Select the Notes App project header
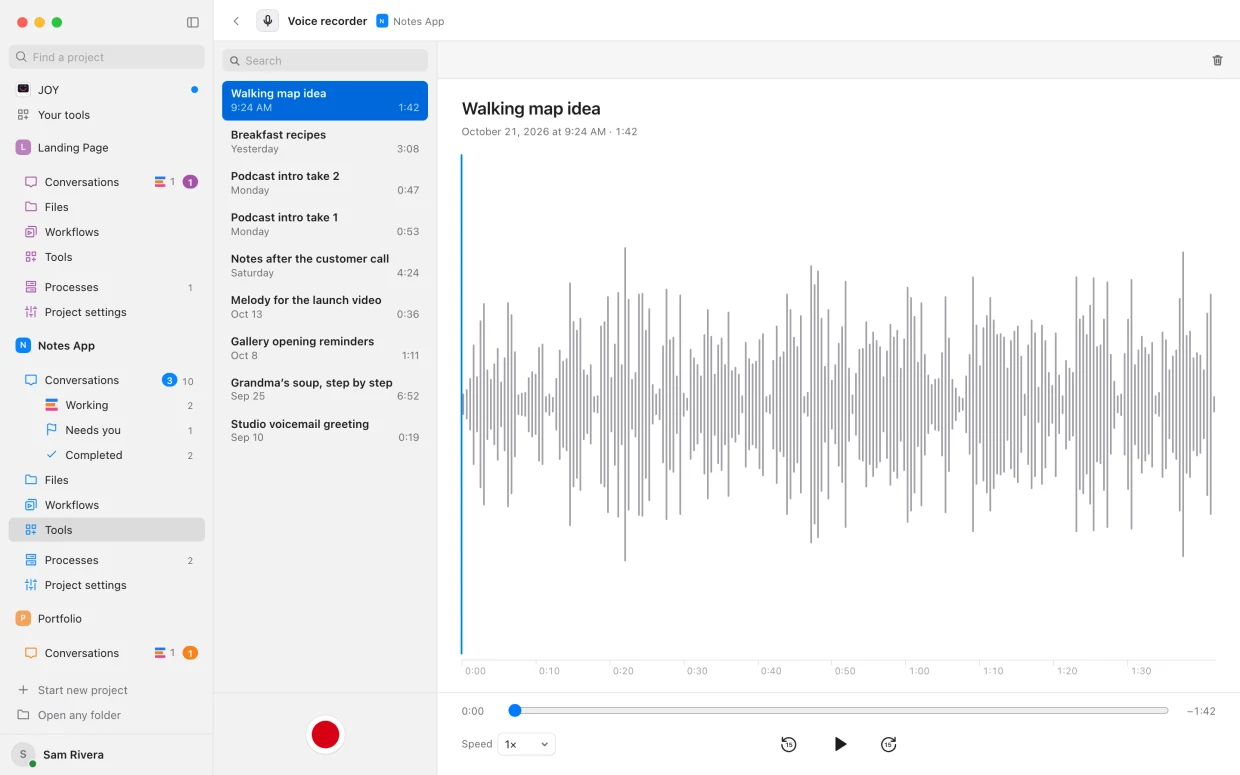Screen dimensions: 1240x775 click(x=107, y=346)
